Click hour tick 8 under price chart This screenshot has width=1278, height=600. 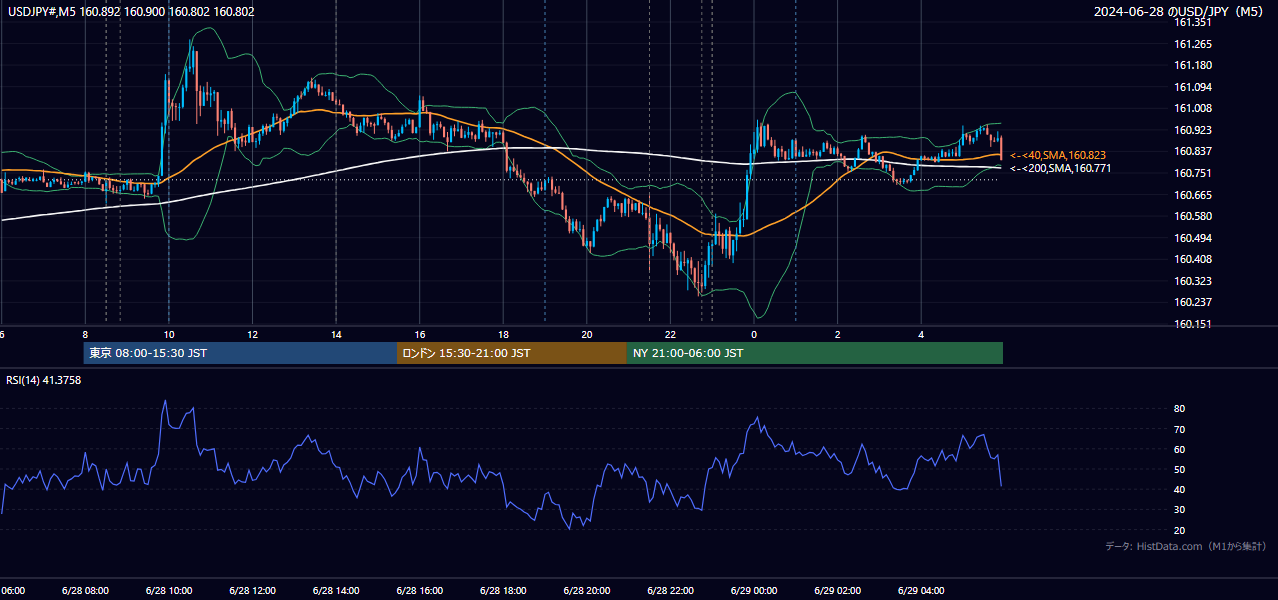(85, 334)
